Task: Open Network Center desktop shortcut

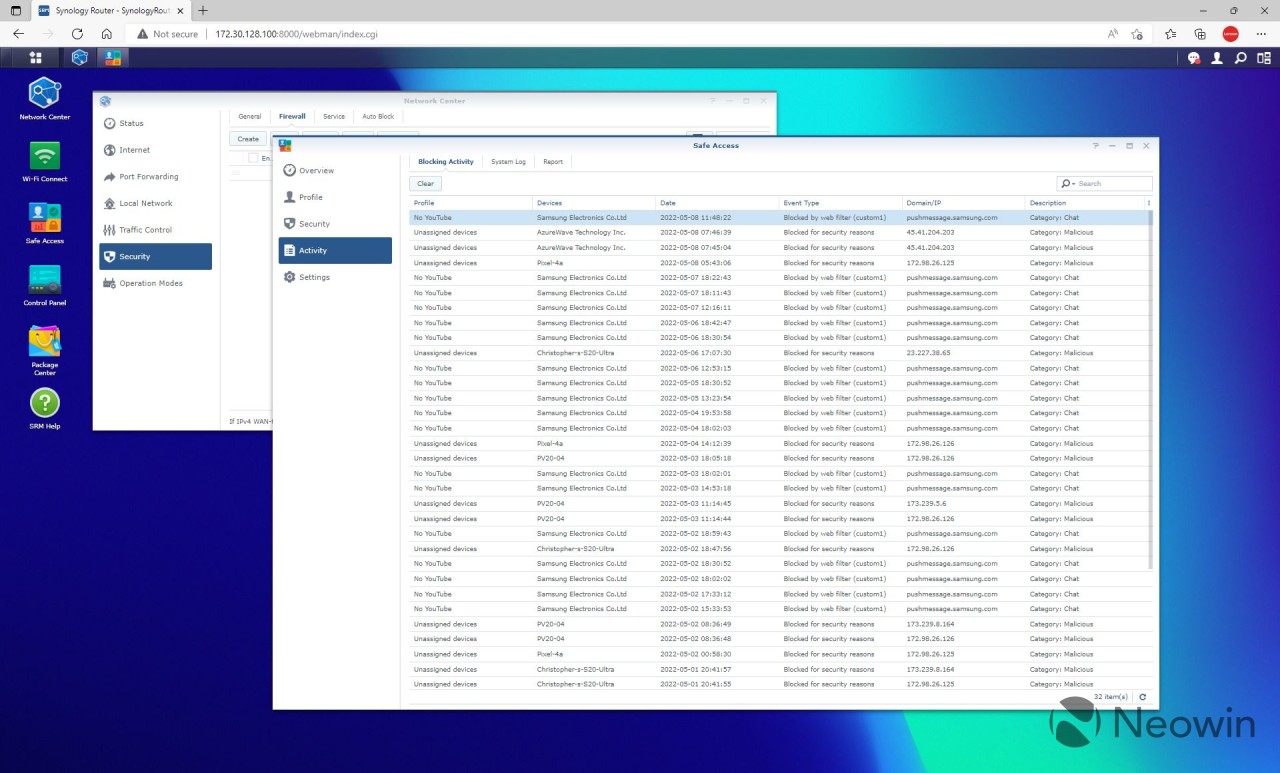Action: click(45, 98)
